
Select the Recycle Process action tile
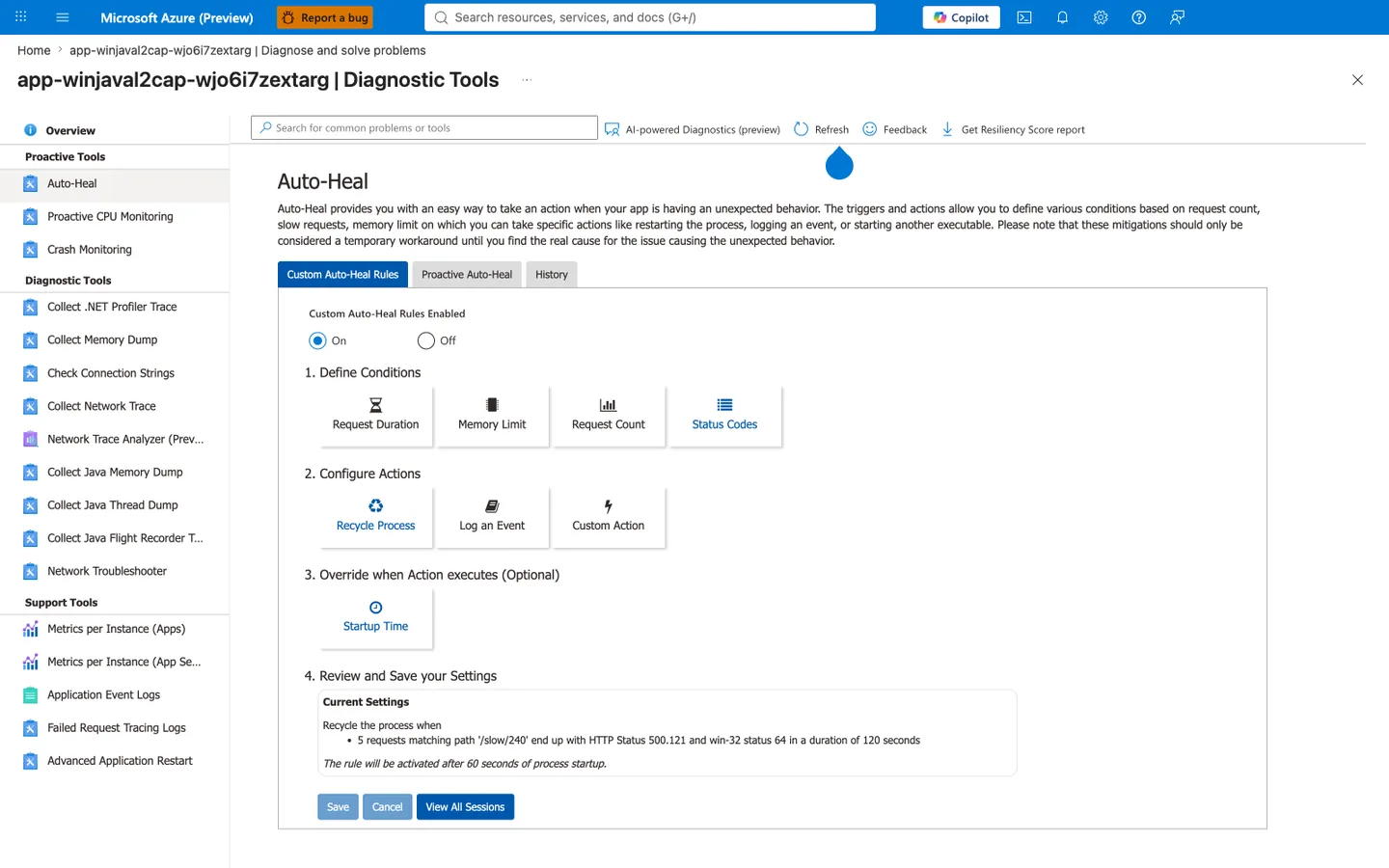pos(376,517)
